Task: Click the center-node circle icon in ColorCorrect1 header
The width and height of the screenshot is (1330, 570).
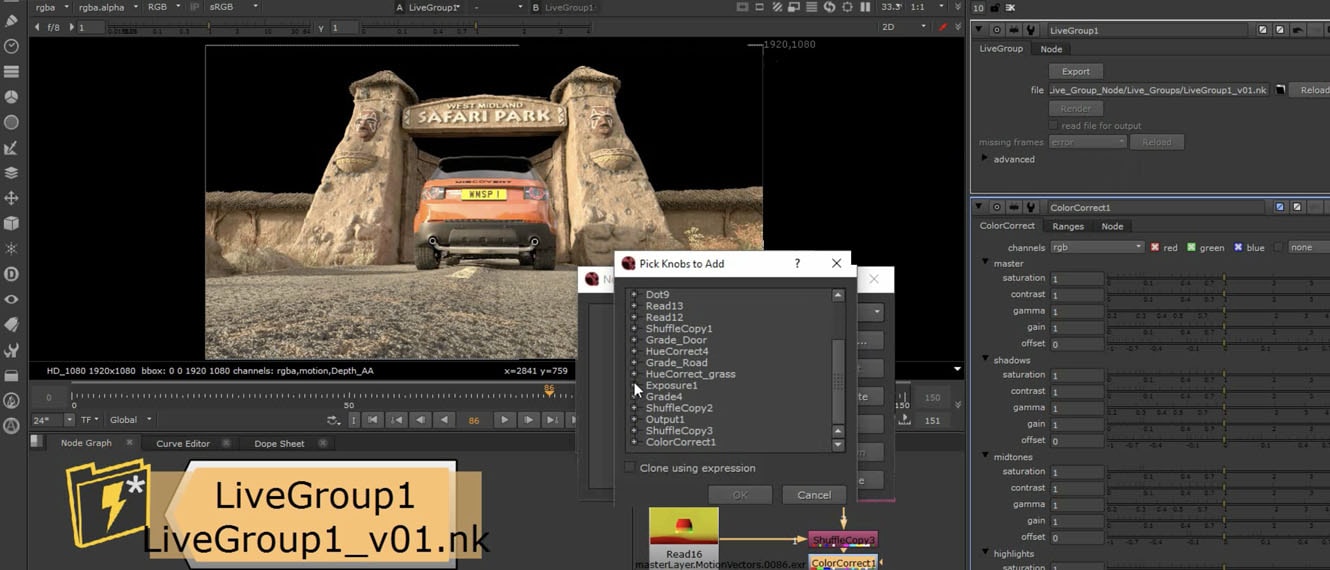Action: [996, 208]
